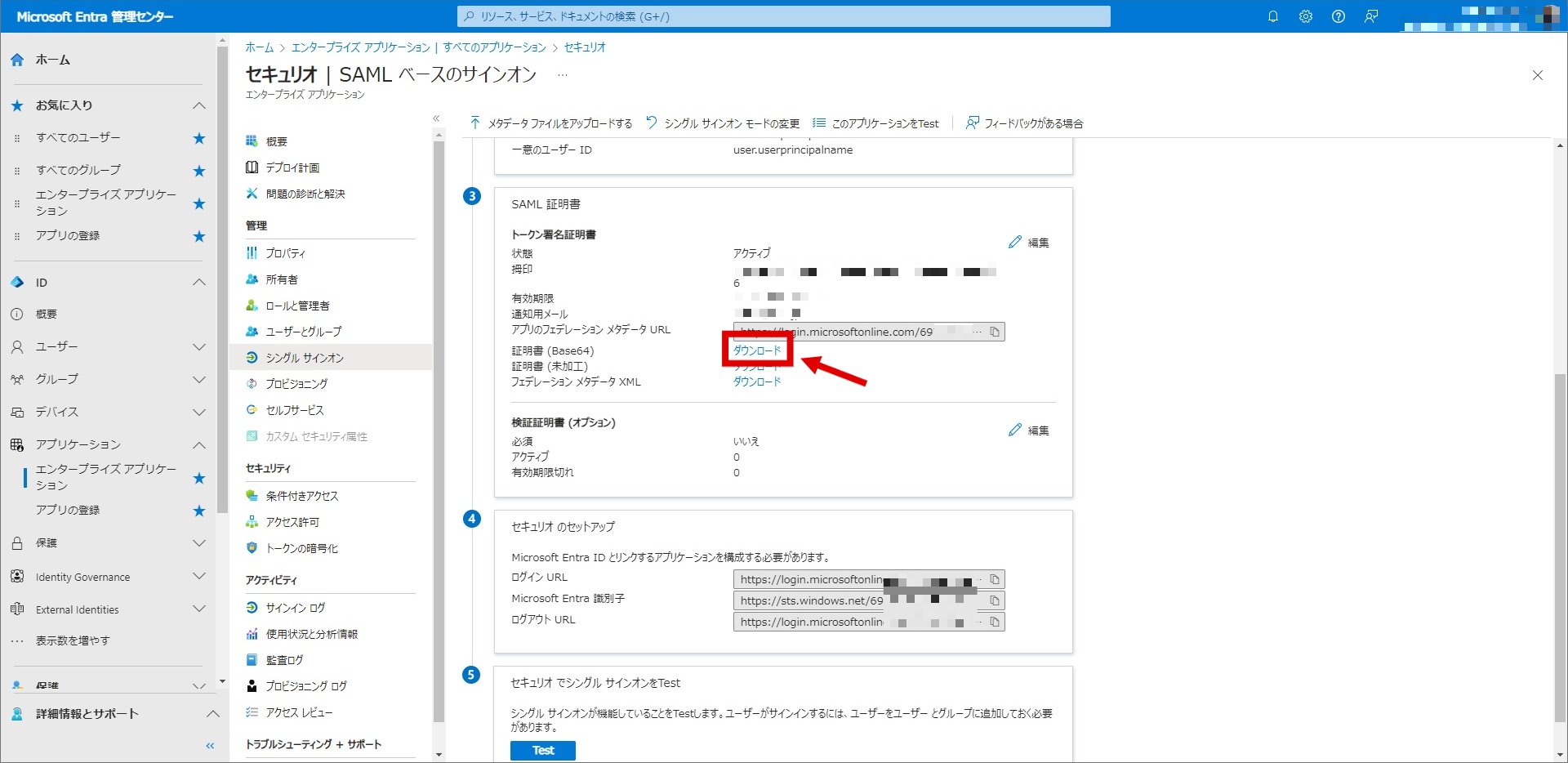The width and height of the screenshot is (1568, 763).
Task: Click the ホーム home icon in left sidebar
Action: coord(17,60)
